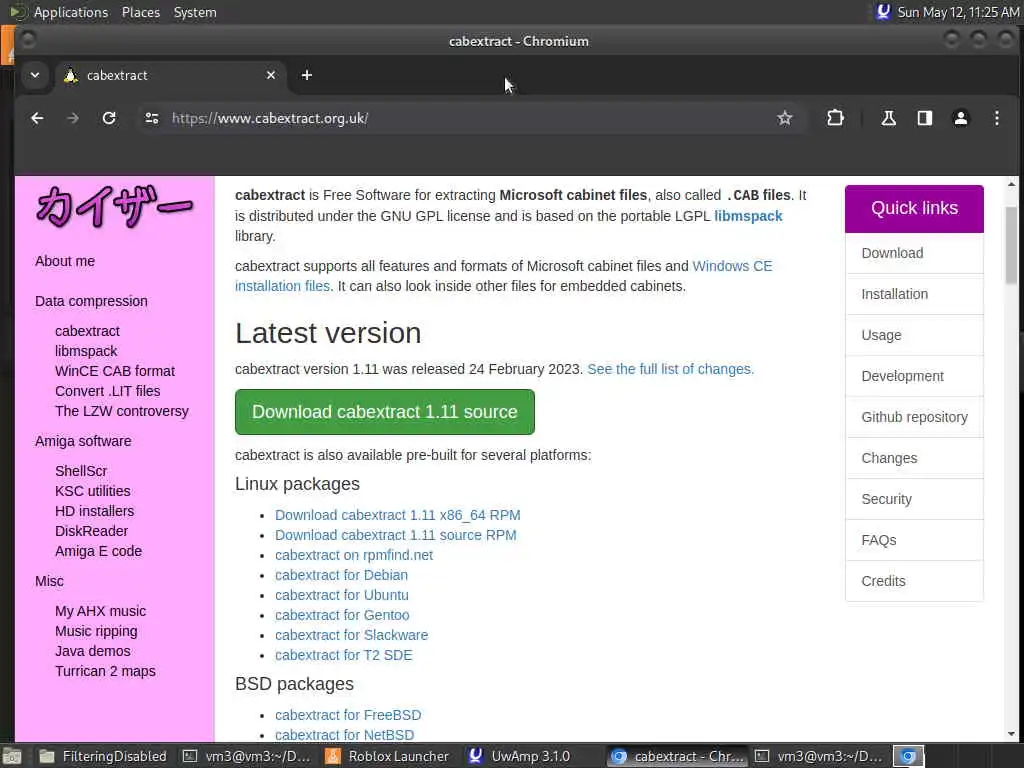Bookmark this page with the star icon
The height and width of the screenshot is (768, 1024).
click(x=784, y=118)
